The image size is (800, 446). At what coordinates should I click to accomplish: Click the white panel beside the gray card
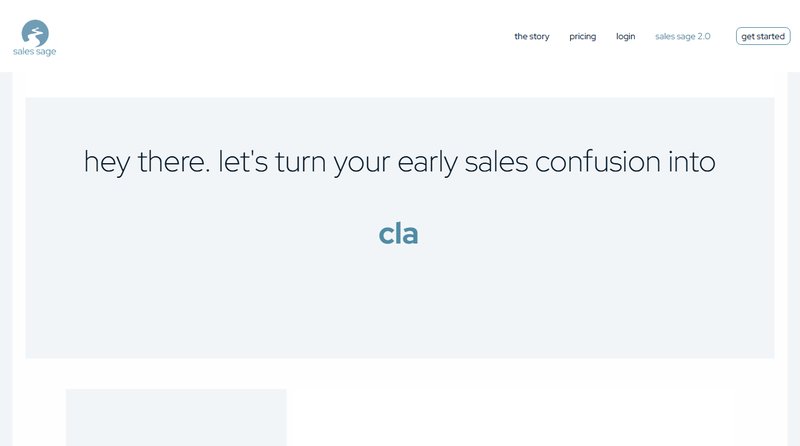pos(510,417)
